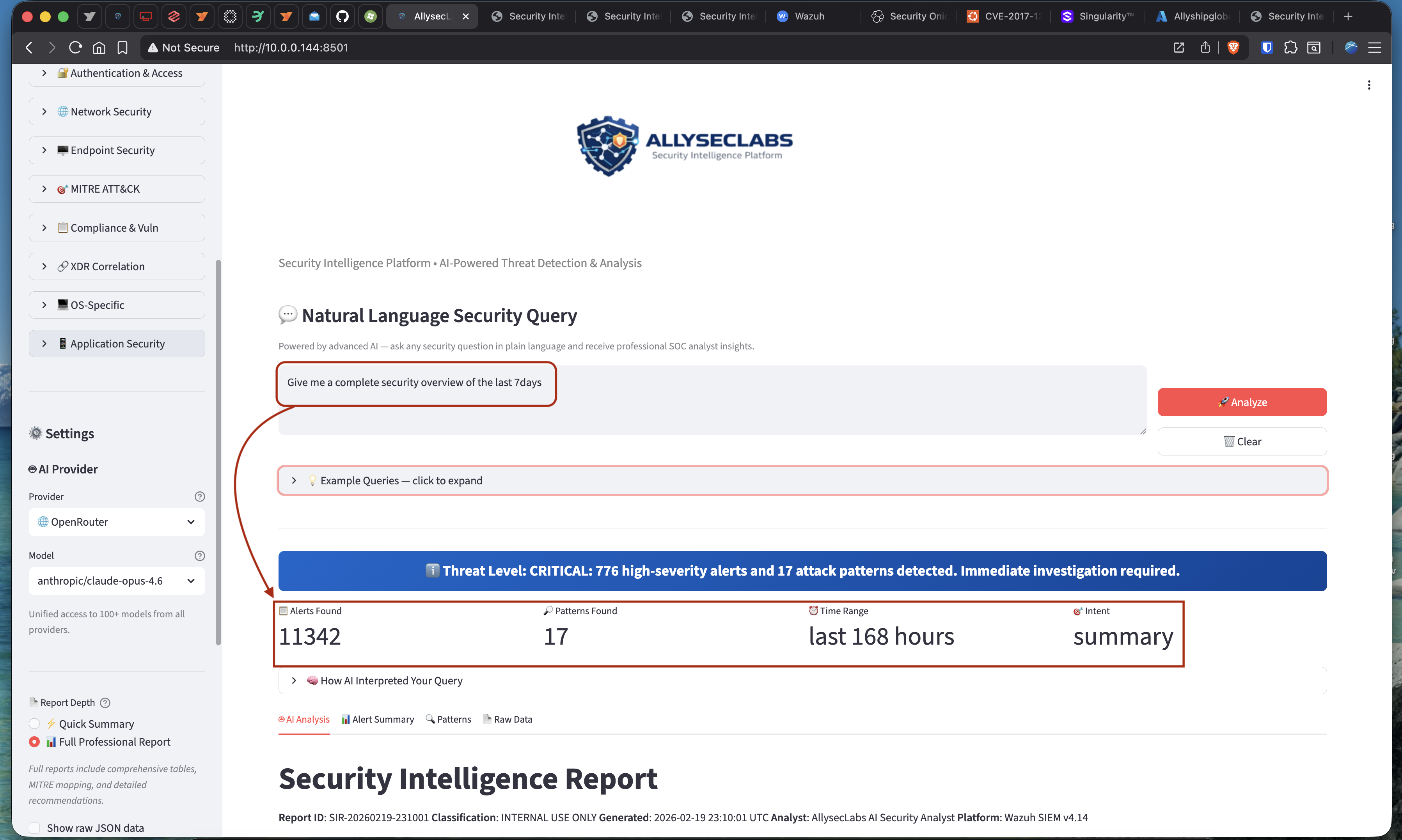This screenshot has width=1402, height=840.
Task: Open the Streamlit three-dot app menu
Action: click(x=1369, y=85)
